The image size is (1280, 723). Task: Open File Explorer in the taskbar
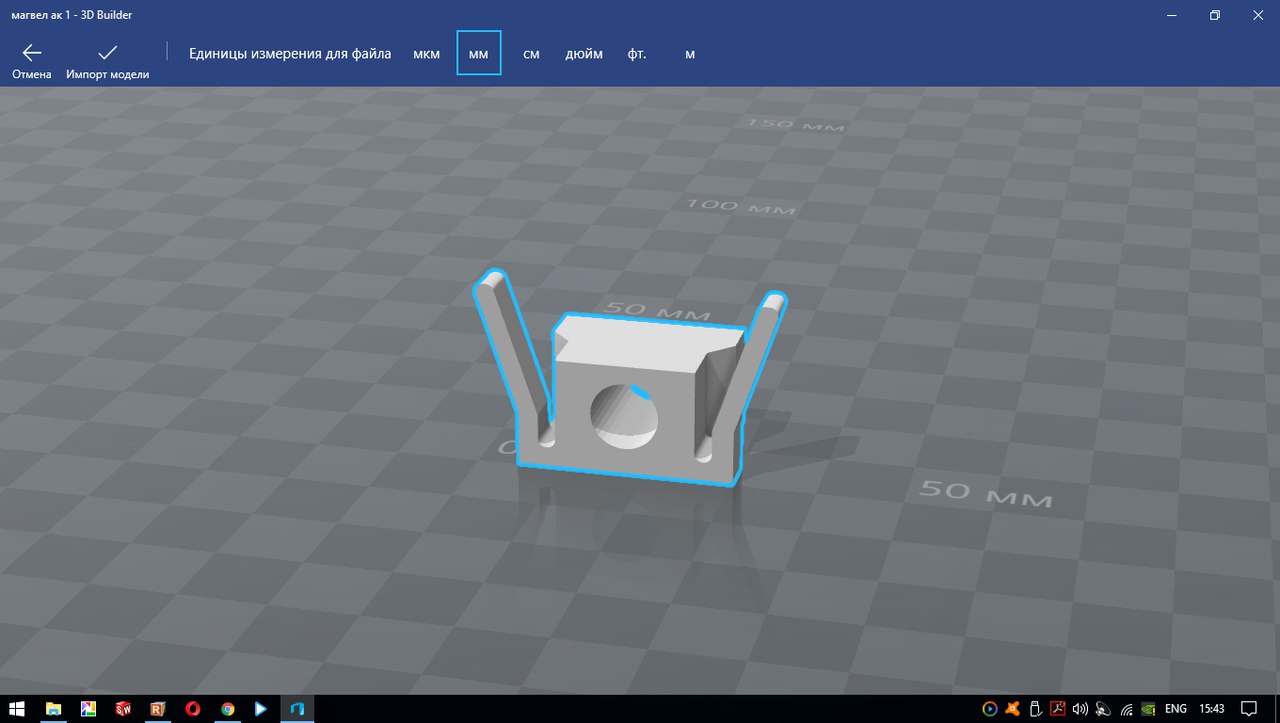53,709
